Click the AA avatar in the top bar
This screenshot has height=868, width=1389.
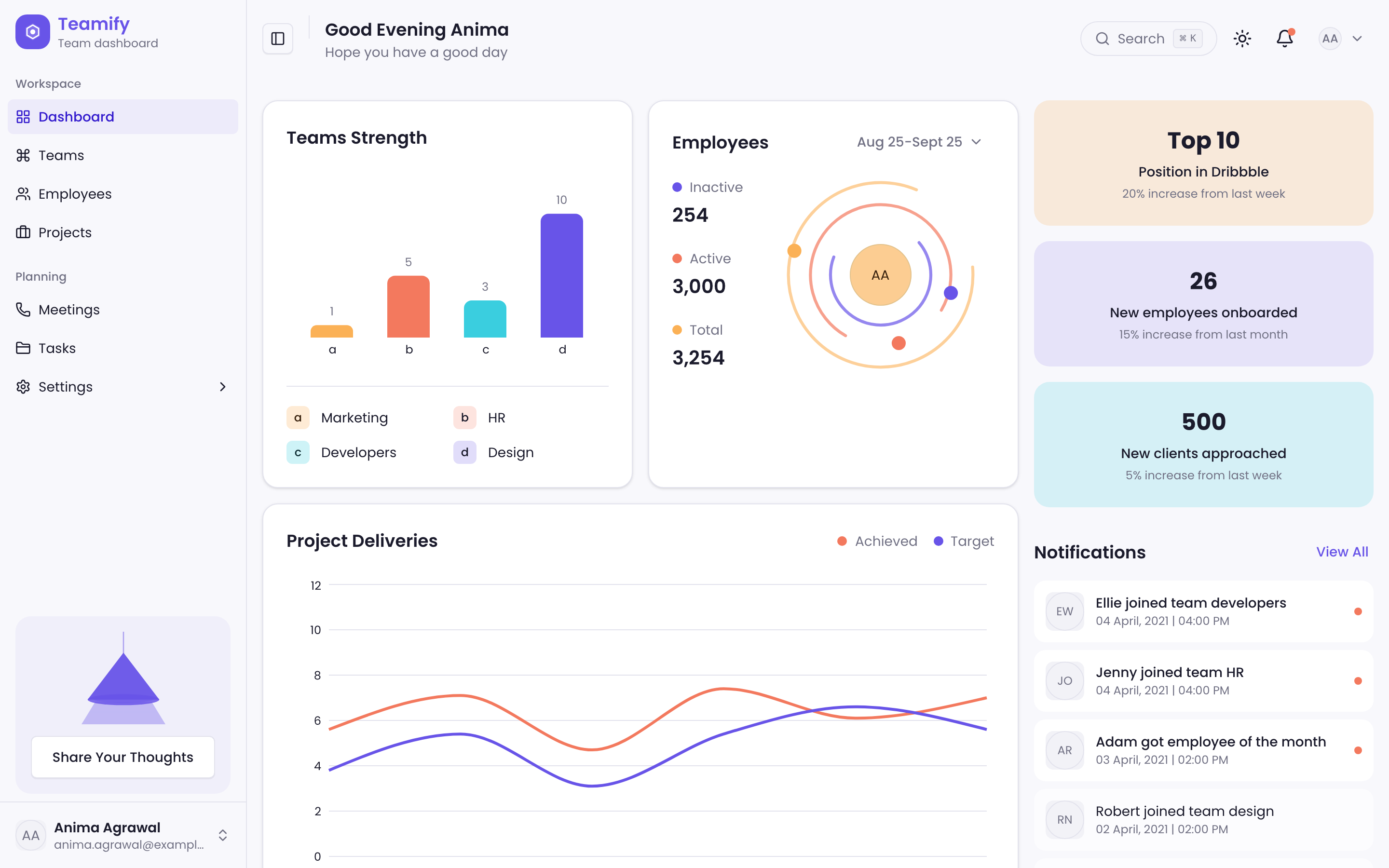click(x=1330, y=39)
